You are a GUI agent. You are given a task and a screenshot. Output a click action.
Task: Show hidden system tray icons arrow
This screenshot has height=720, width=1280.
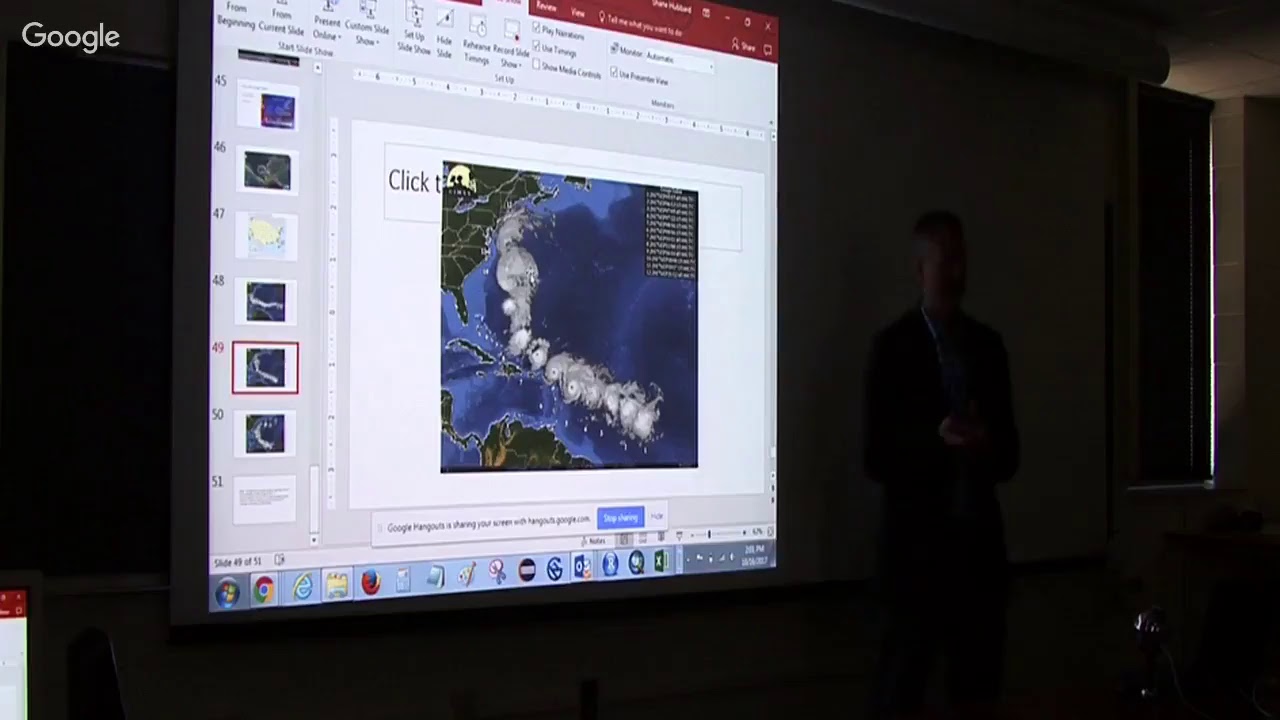tap(687, 559)
